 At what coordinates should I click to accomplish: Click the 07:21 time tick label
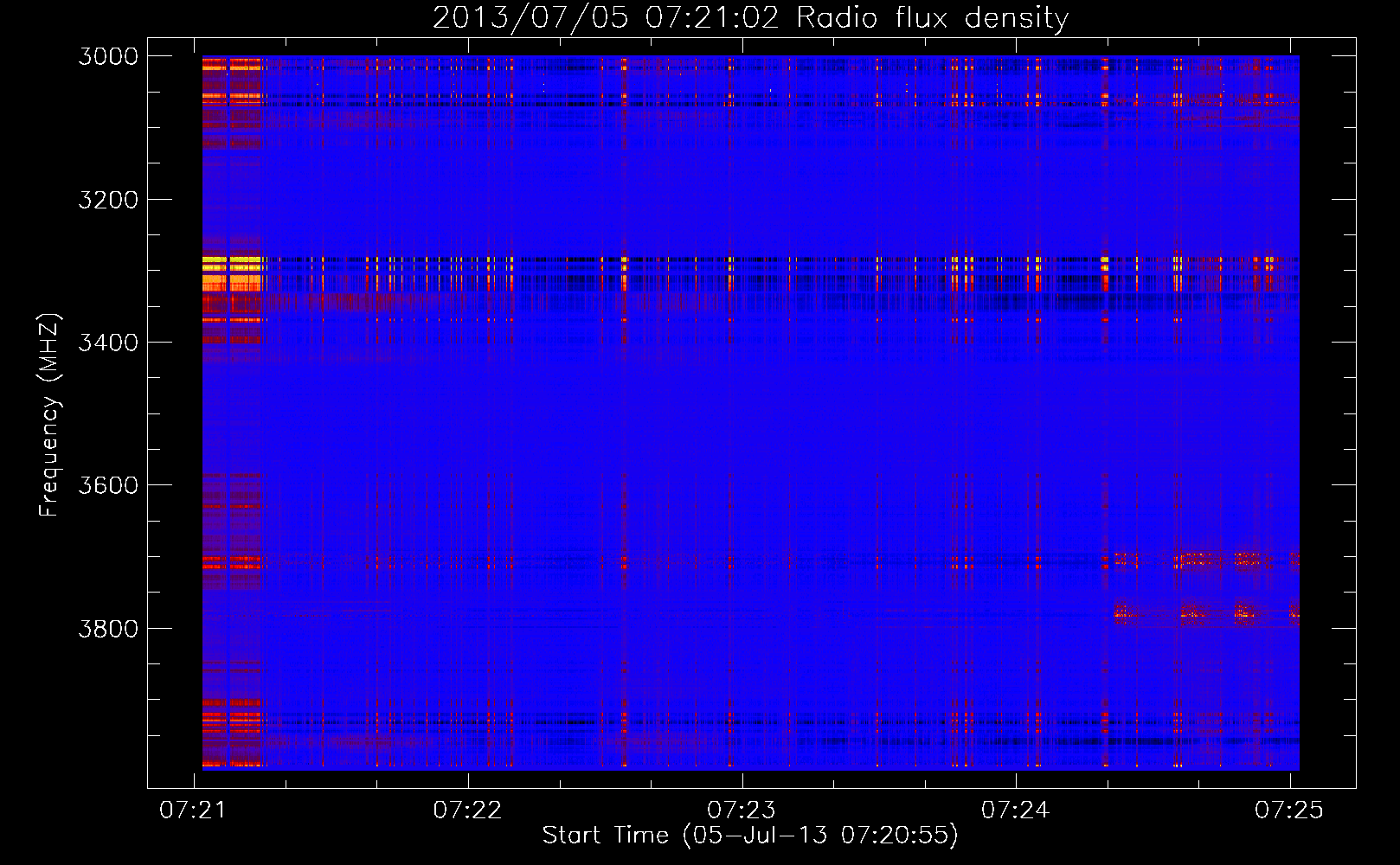(194, 810)
